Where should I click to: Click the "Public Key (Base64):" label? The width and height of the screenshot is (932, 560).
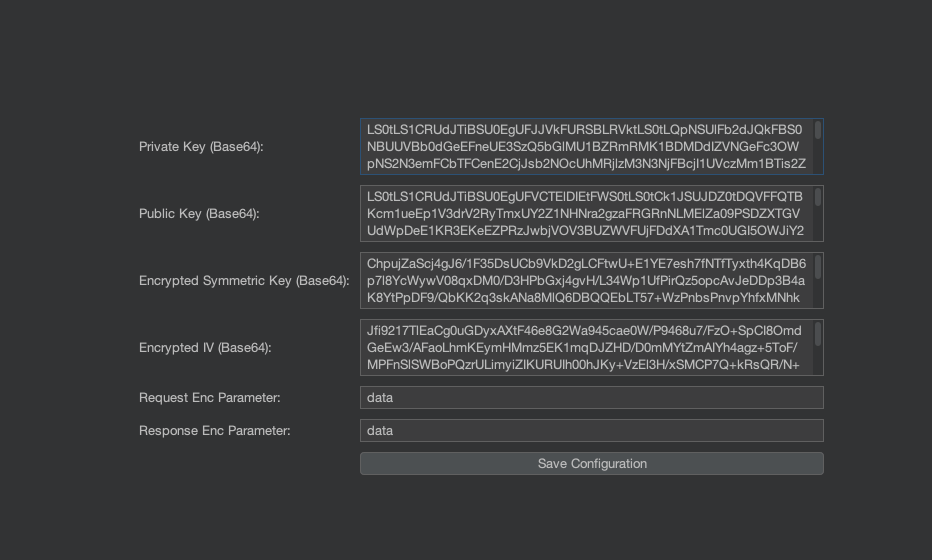point(199,214)
